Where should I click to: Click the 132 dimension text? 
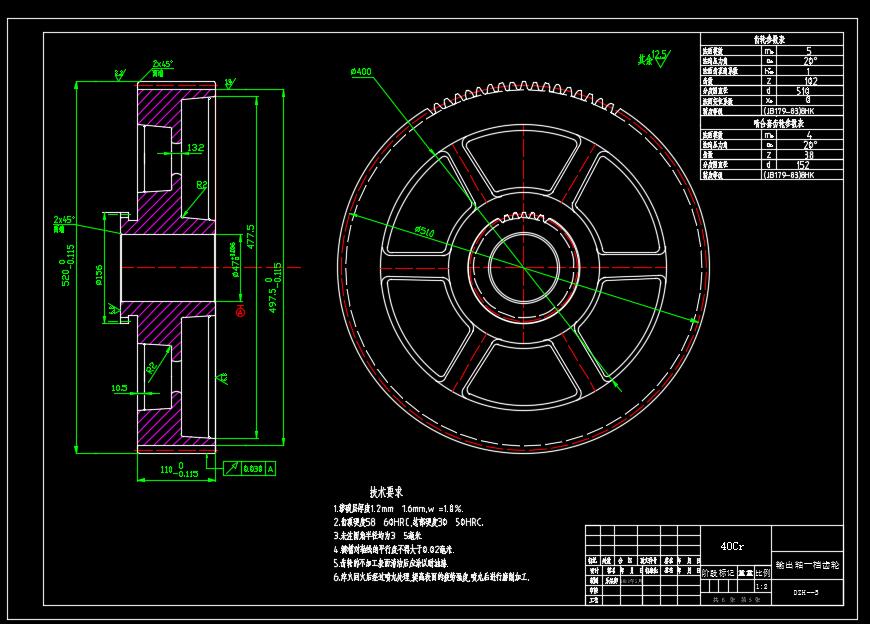195,148
